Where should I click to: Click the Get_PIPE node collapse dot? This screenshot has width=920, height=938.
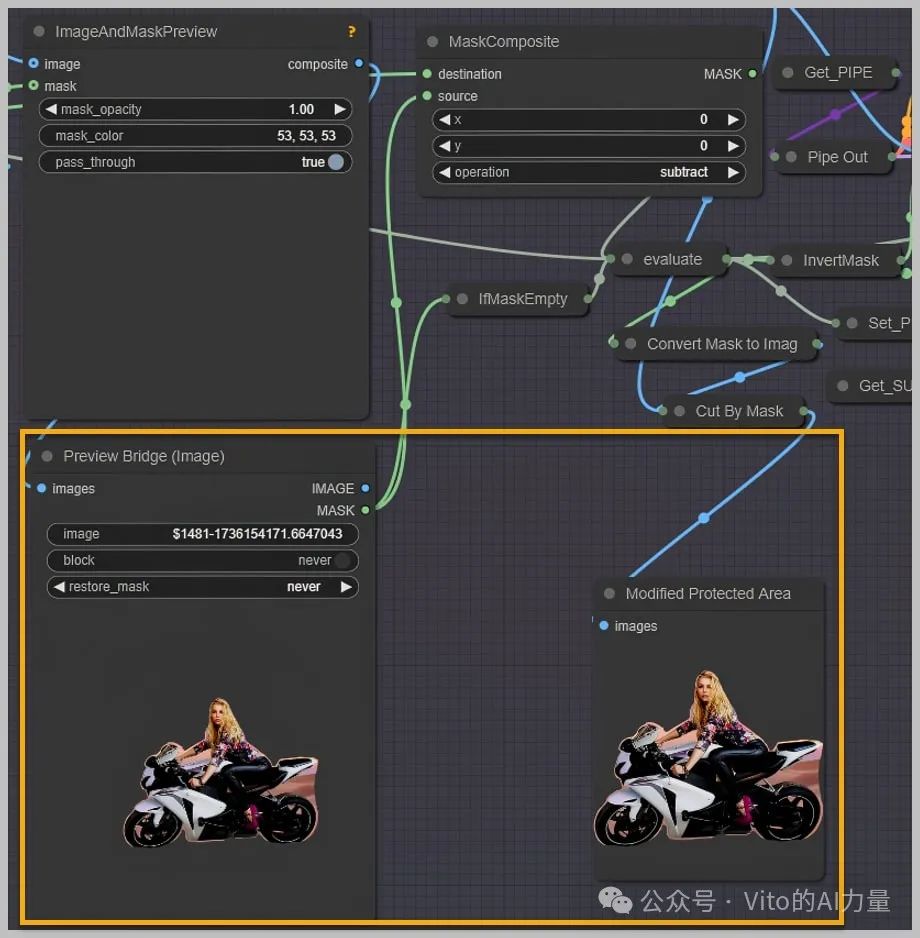(788, 72)
